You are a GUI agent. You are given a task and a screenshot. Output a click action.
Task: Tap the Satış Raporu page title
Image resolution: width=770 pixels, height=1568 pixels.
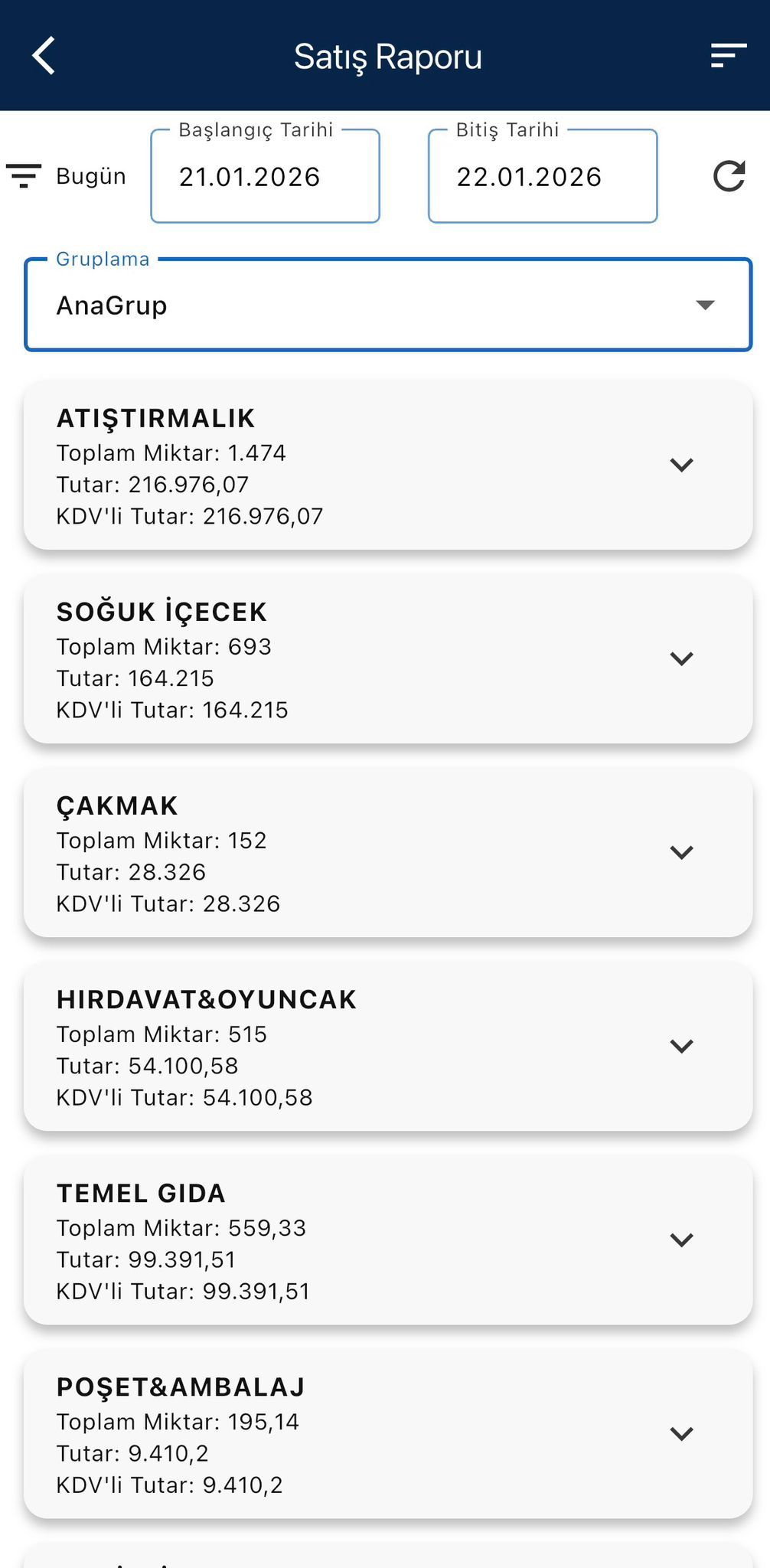(x=388, y=57)
